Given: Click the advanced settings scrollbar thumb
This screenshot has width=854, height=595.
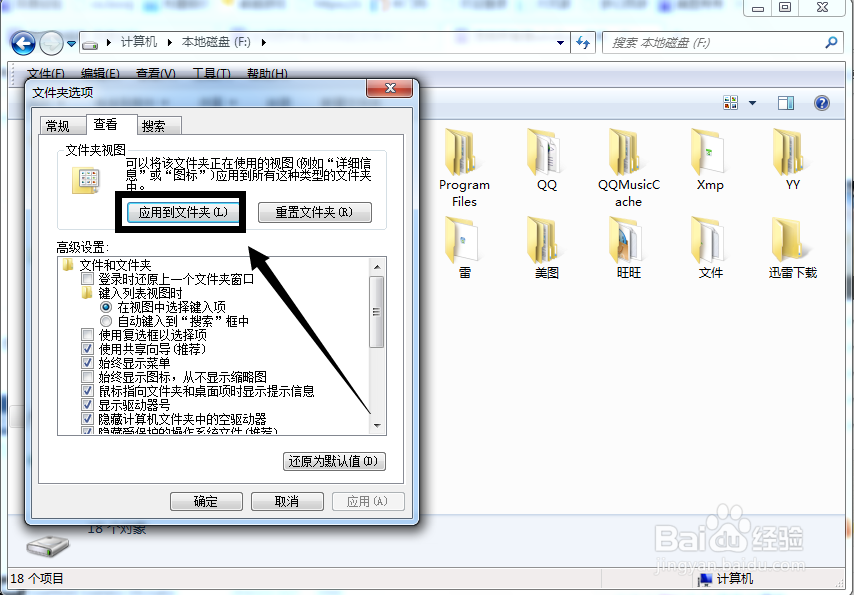Looking at the screenshot, I should [x=376, y=312].
